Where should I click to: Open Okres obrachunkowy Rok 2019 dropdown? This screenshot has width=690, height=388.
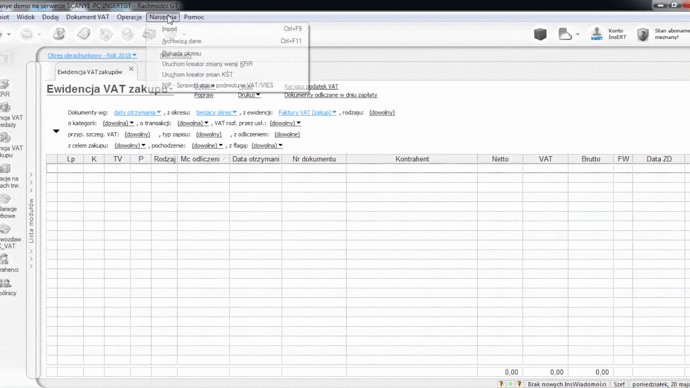point(92,55)
